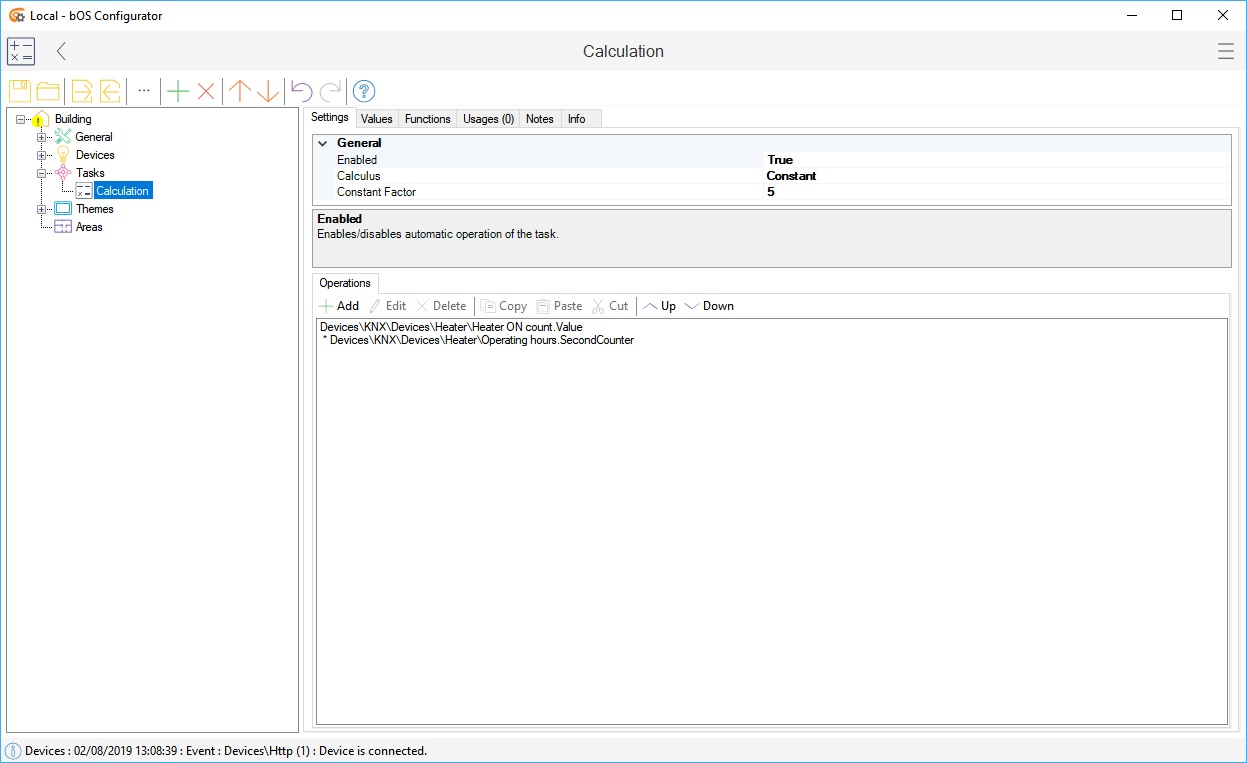Click the Constant Factor value field
Image resolution: width=1247 pixels, height=763 pixels.
pyautogui.click(x=771, y=192)
